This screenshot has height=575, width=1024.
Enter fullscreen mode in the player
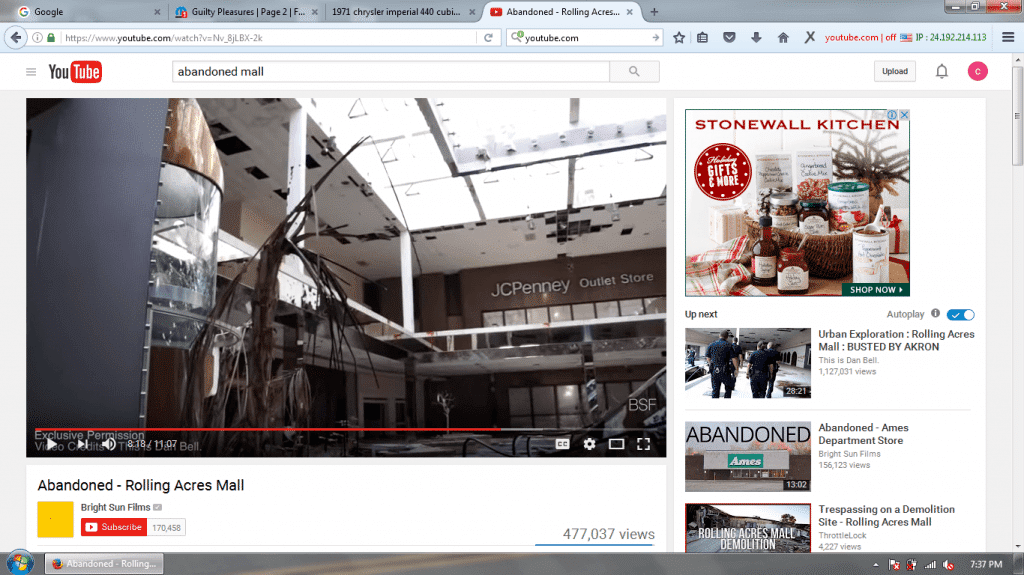coord(644,444)
